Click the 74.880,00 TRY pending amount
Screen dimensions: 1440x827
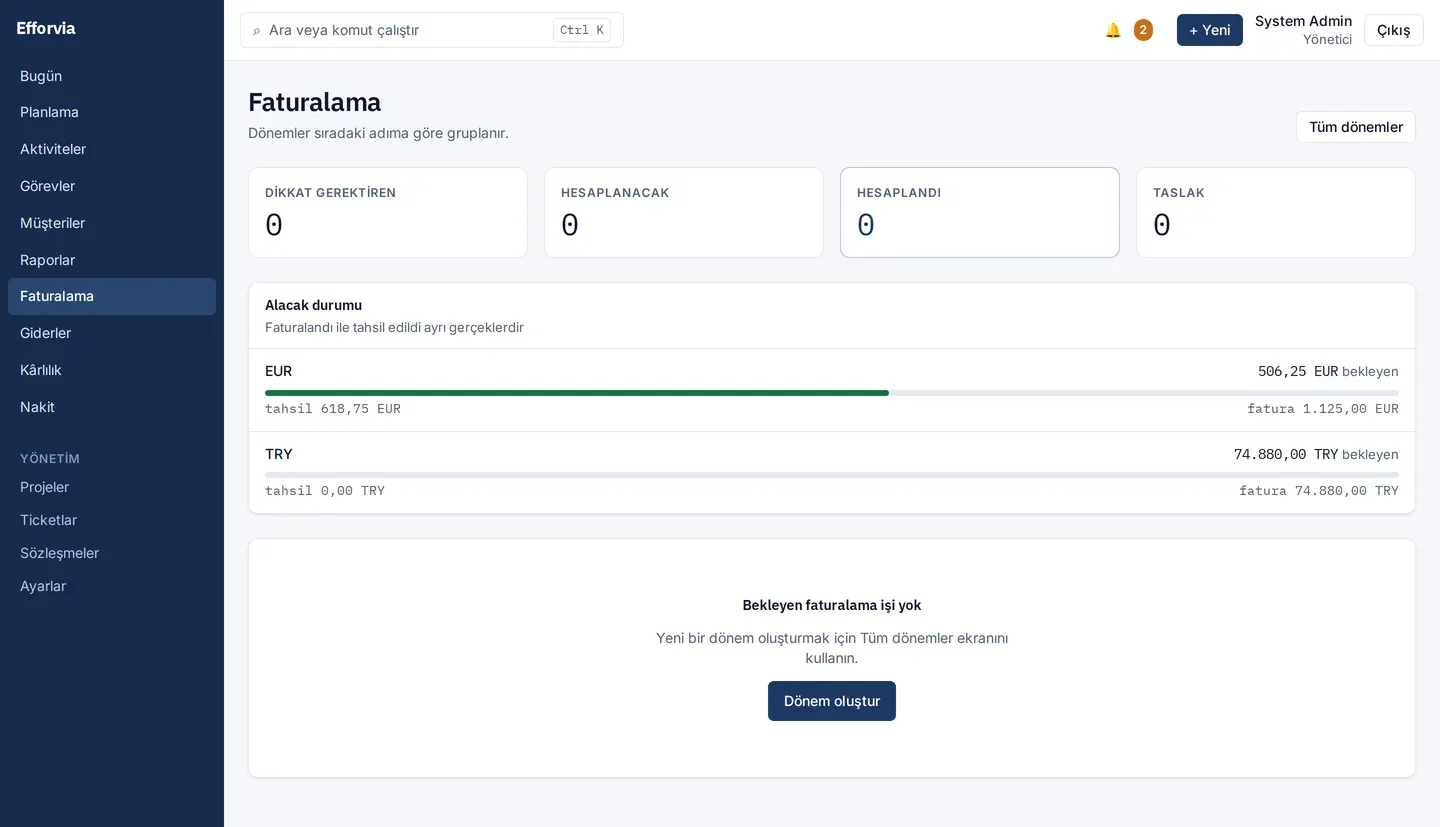tap(1286, 454)
